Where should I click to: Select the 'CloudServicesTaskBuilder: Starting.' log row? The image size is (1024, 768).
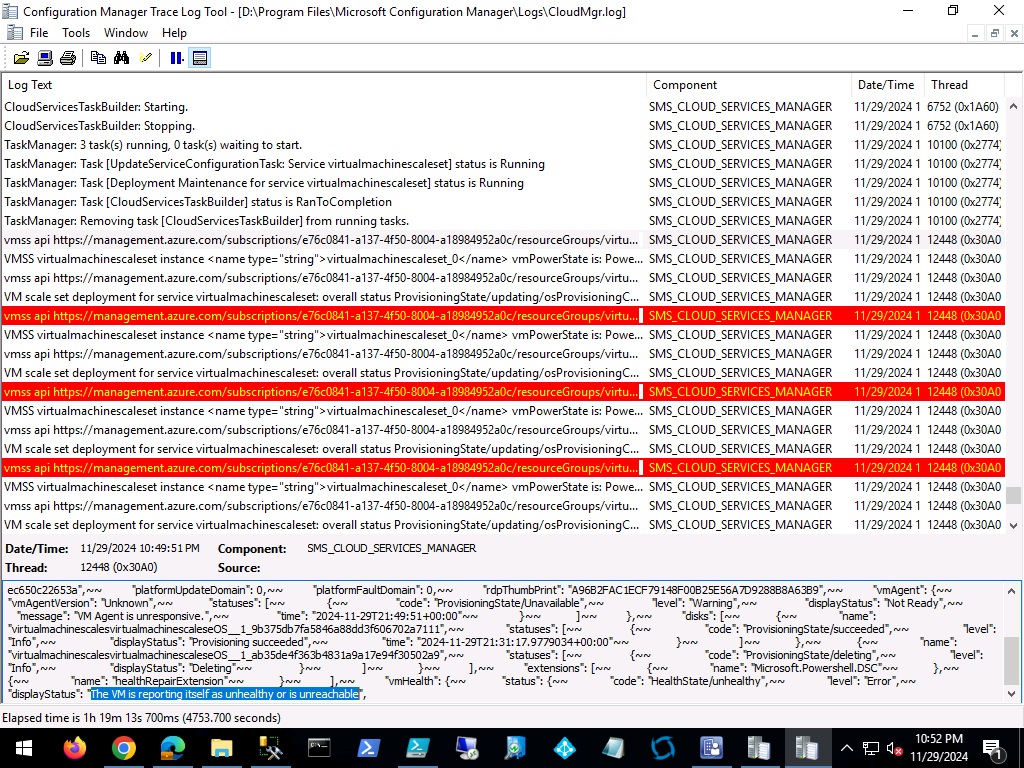503,107
